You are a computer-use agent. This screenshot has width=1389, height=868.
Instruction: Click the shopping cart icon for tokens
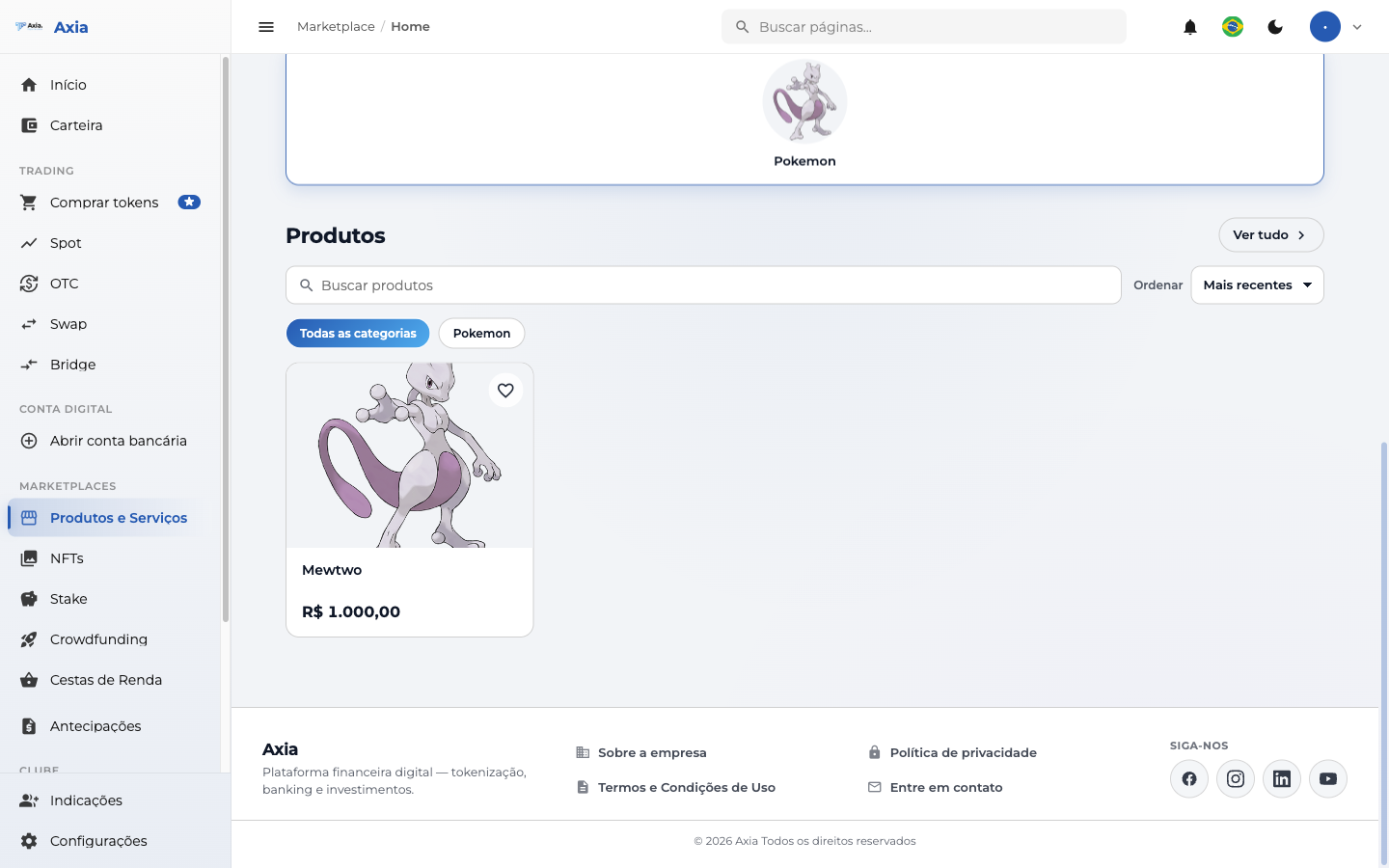click(x=29, y=203)
